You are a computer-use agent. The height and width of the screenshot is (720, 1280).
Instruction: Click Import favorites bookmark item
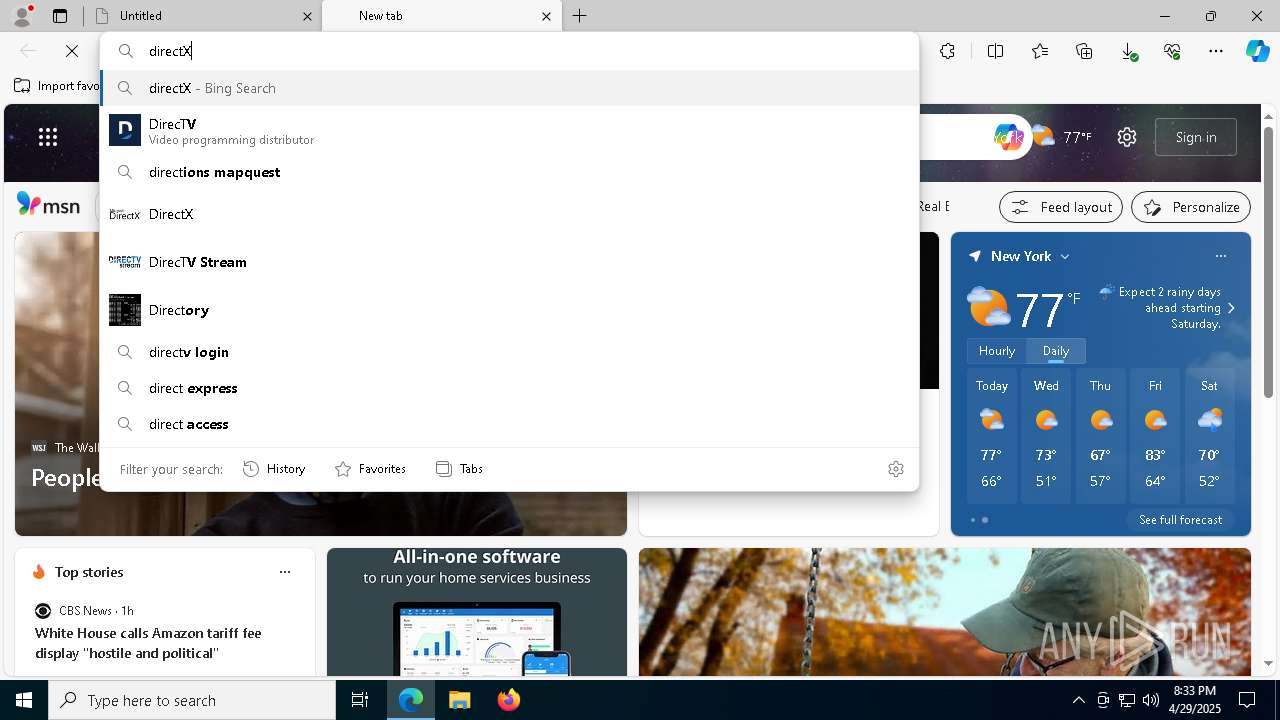tap(57, 86)
